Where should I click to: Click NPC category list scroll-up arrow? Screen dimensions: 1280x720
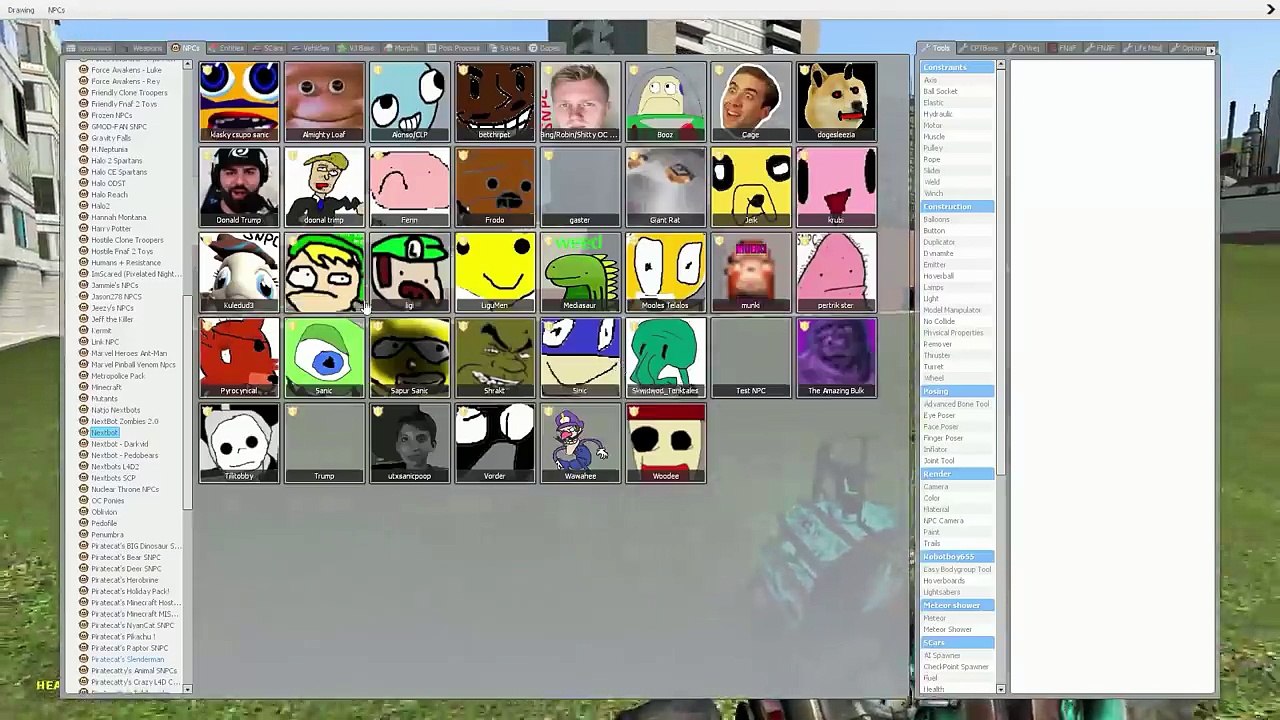[x=187, y=66]
